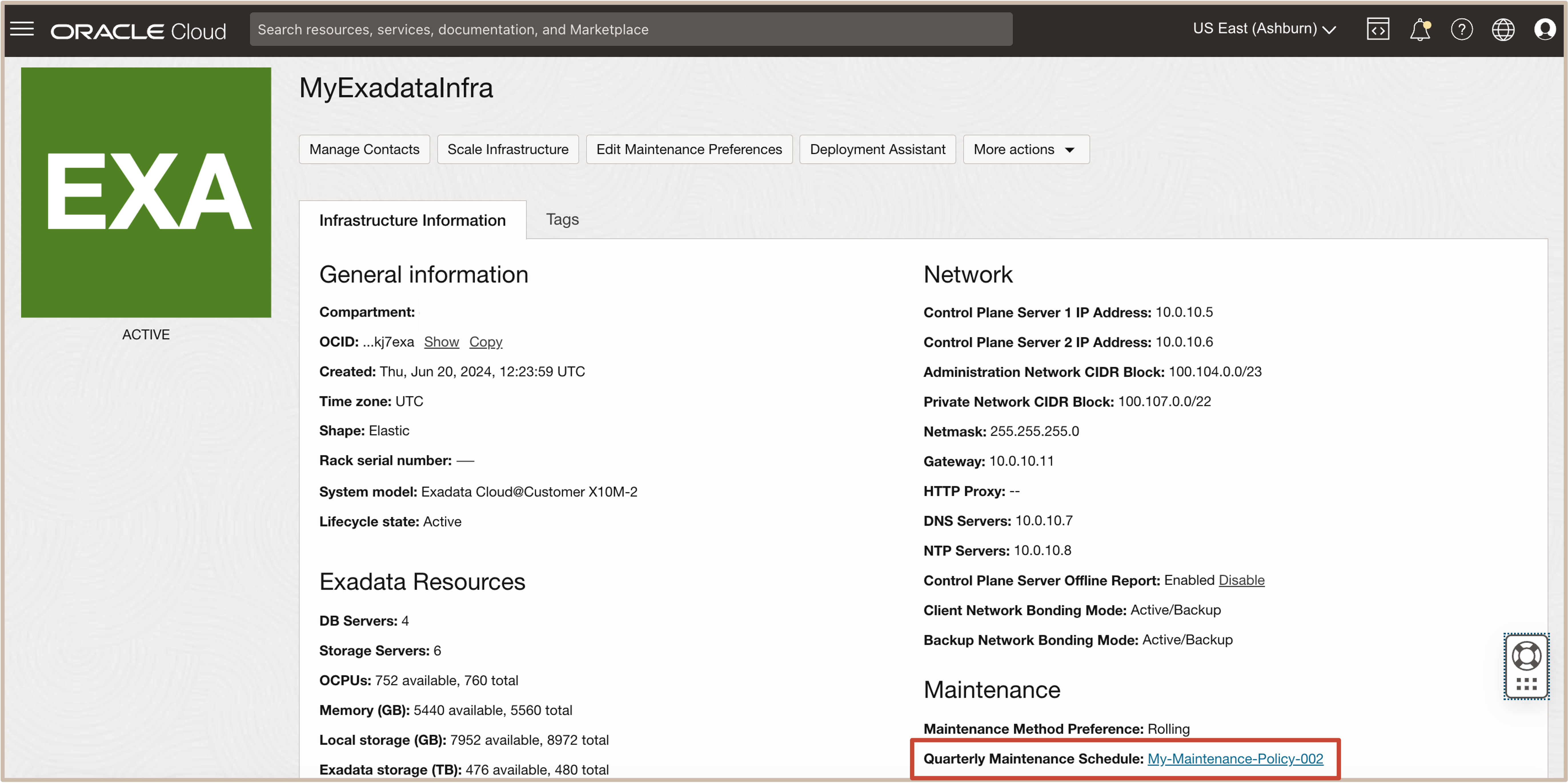The width and height of the screenshot is (1568, 783).
Task: Click the Oracle Cloud logo
Action: coord(138,31)
